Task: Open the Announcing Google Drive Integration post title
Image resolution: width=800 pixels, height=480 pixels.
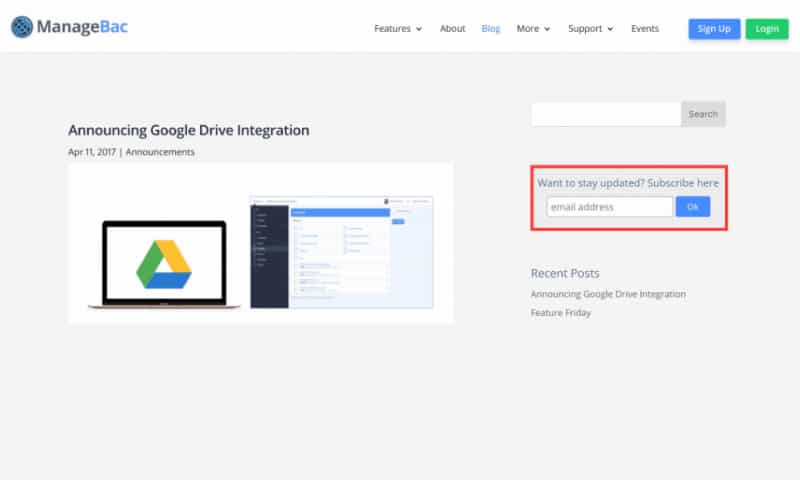Action: click(189, 130)
